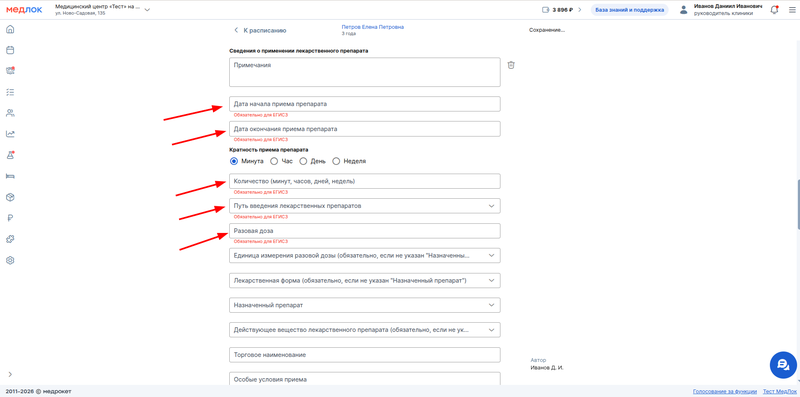Click the Особые условия приема field
The height and width of the screenshot is (397, 800).
tap(365, 379)
